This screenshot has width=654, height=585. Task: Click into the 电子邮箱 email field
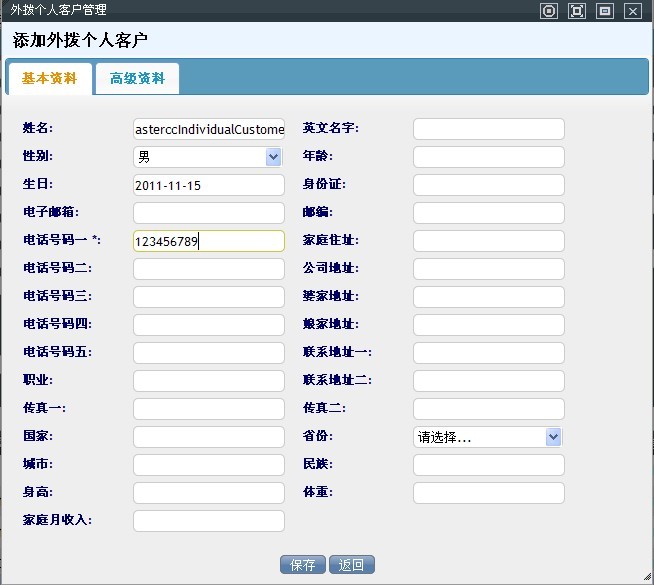click(x=208, y=213)
